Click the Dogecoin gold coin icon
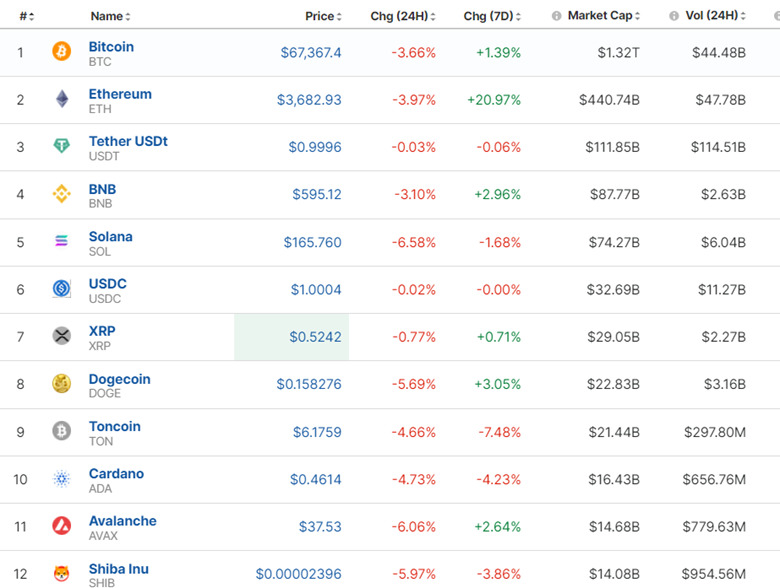Image resolution: width=780 pixels, height=588 pixels. pyautogui.click(x=62, y=384)
